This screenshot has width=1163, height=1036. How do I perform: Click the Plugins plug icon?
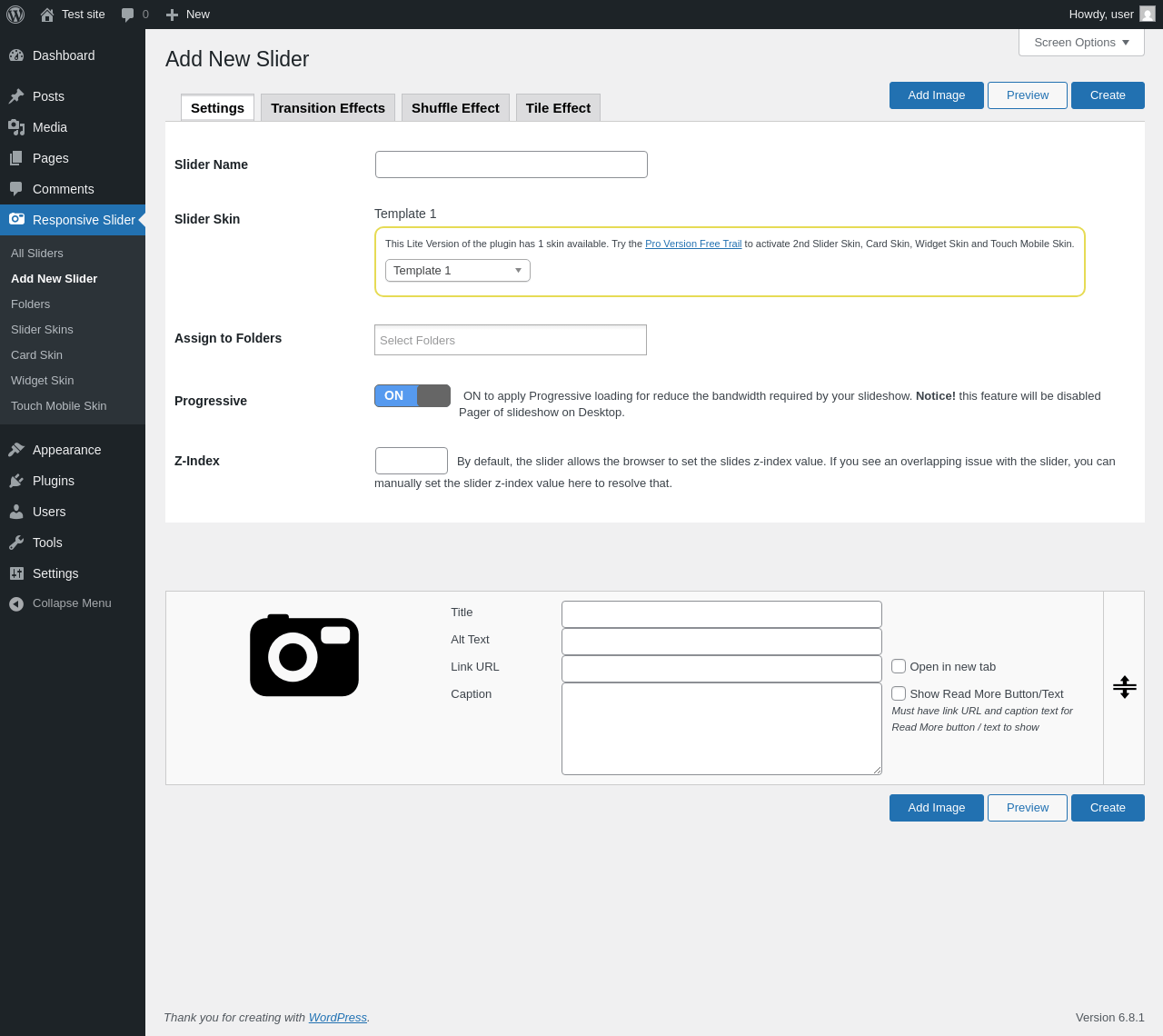coord(16,481)
